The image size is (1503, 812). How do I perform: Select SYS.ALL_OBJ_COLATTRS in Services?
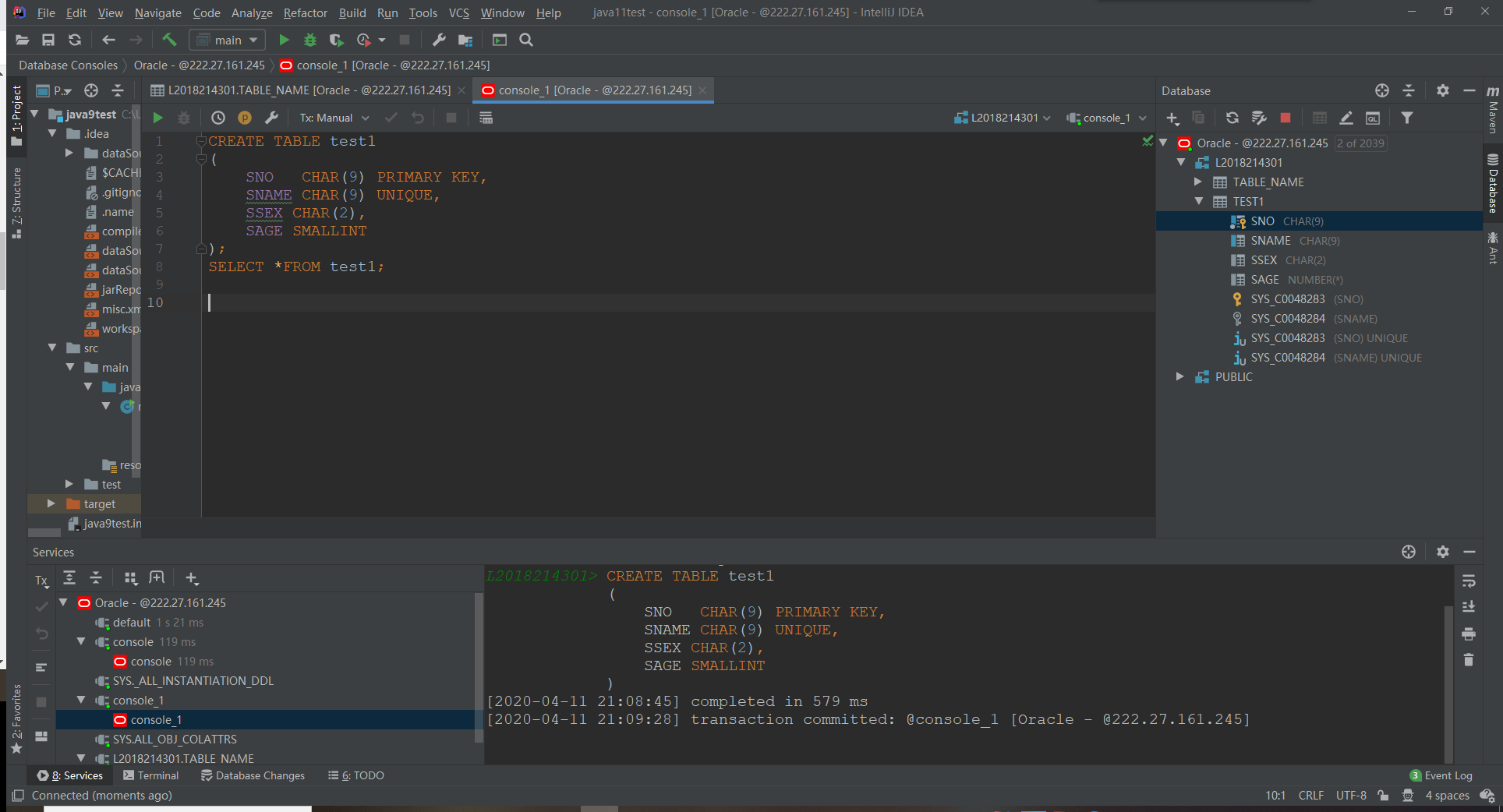(175, 739)
